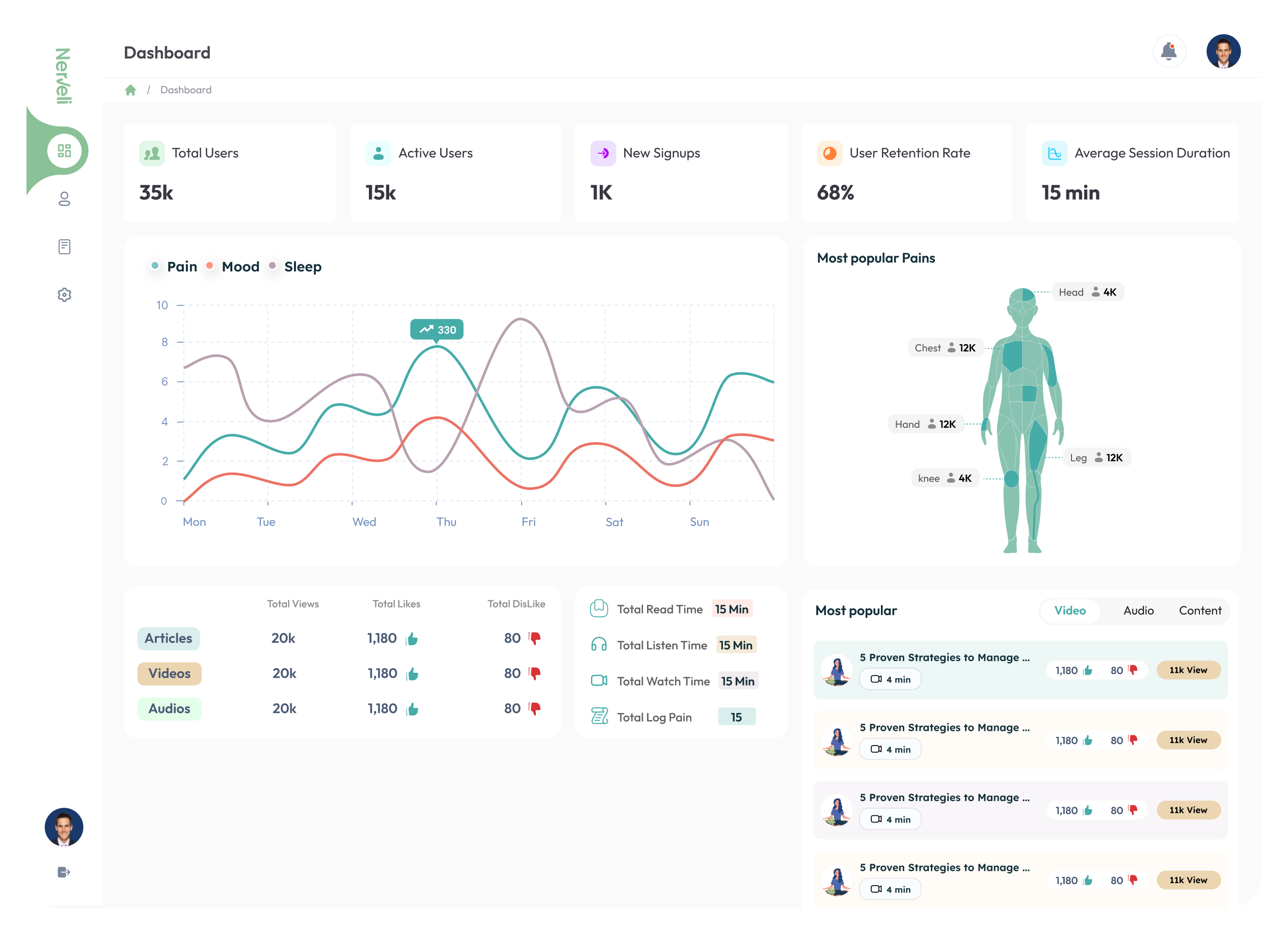Switch to the Content tab
The image size is (1288, 935).
(1199, 610)
